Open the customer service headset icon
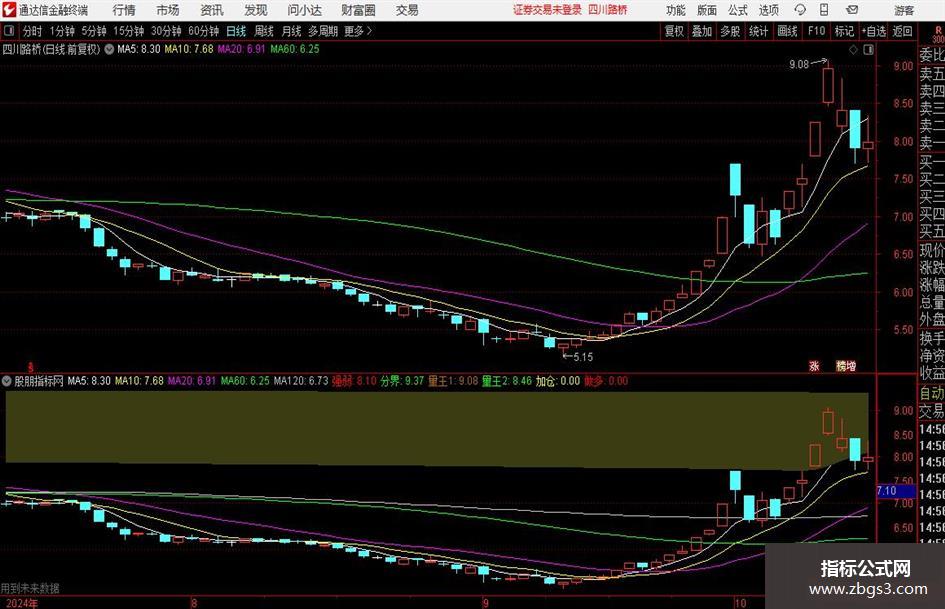This screenshot has width=945, height=609. 800,10
